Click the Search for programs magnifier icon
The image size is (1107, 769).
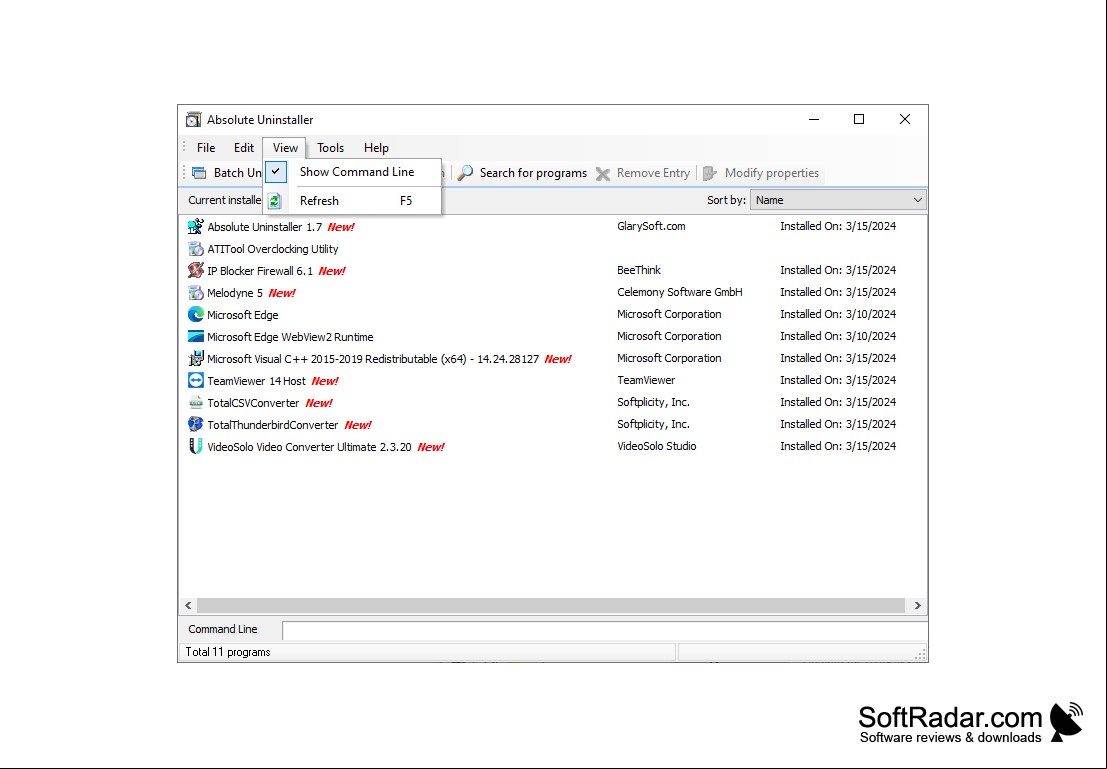(465, 173)
